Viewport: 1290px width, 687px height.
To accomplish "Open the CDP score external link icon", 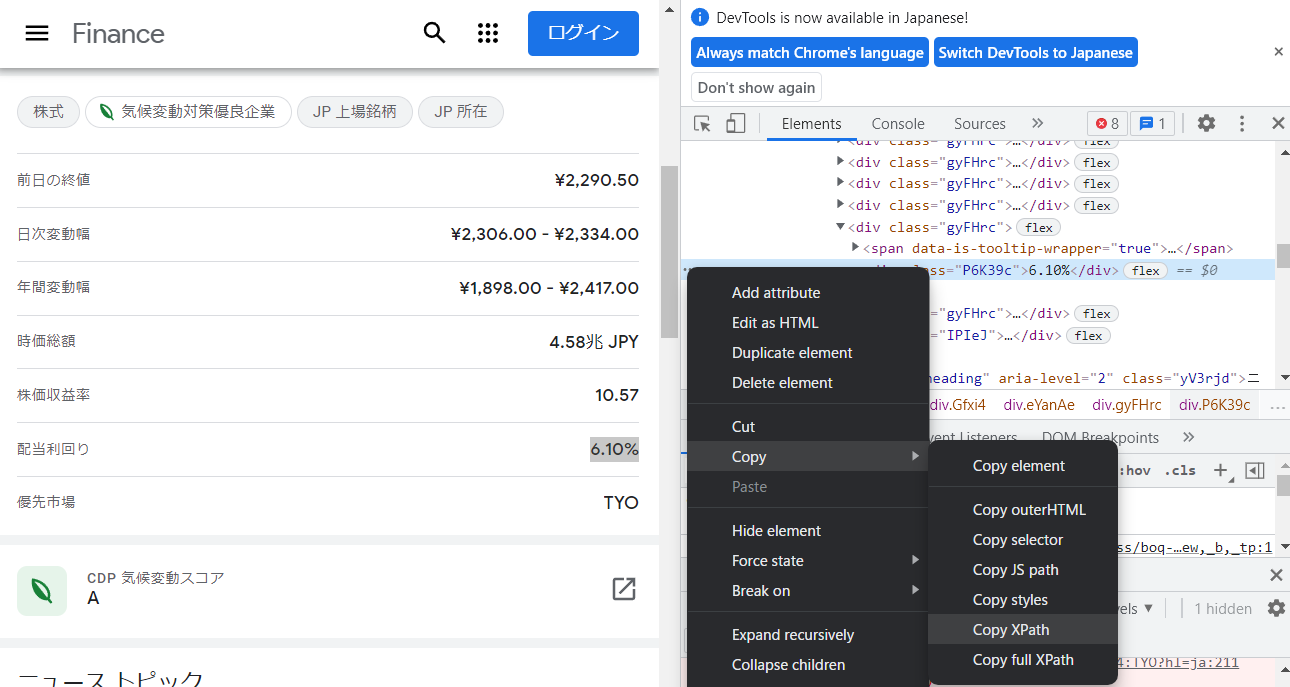I will click(624, 589).
